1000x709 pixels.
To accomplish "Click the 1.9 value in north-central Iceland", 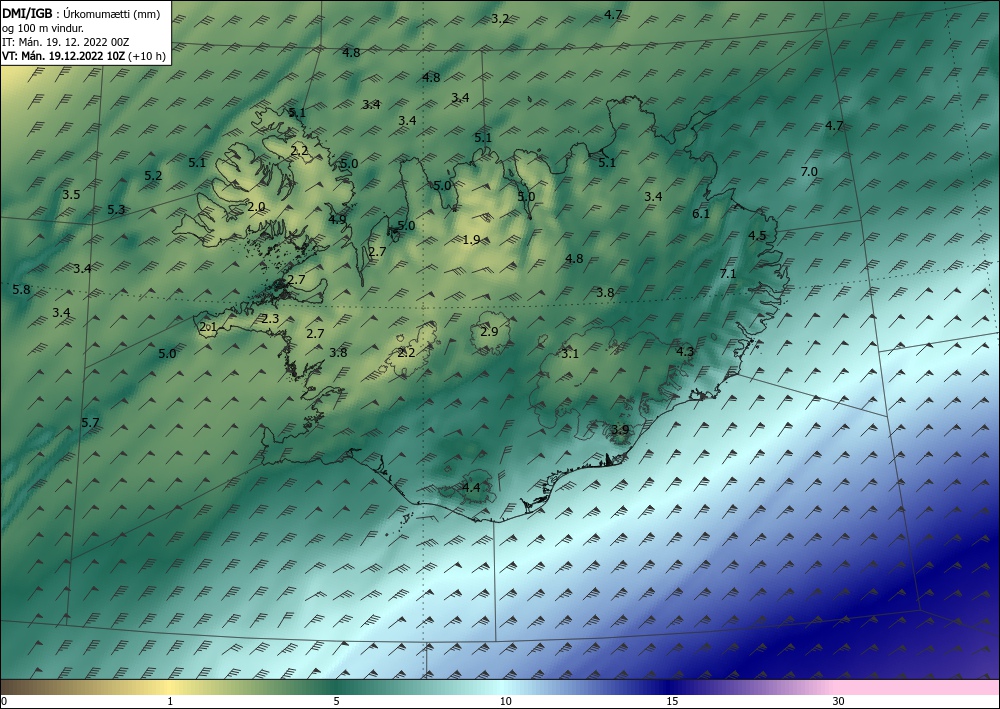I will [471, 240].
